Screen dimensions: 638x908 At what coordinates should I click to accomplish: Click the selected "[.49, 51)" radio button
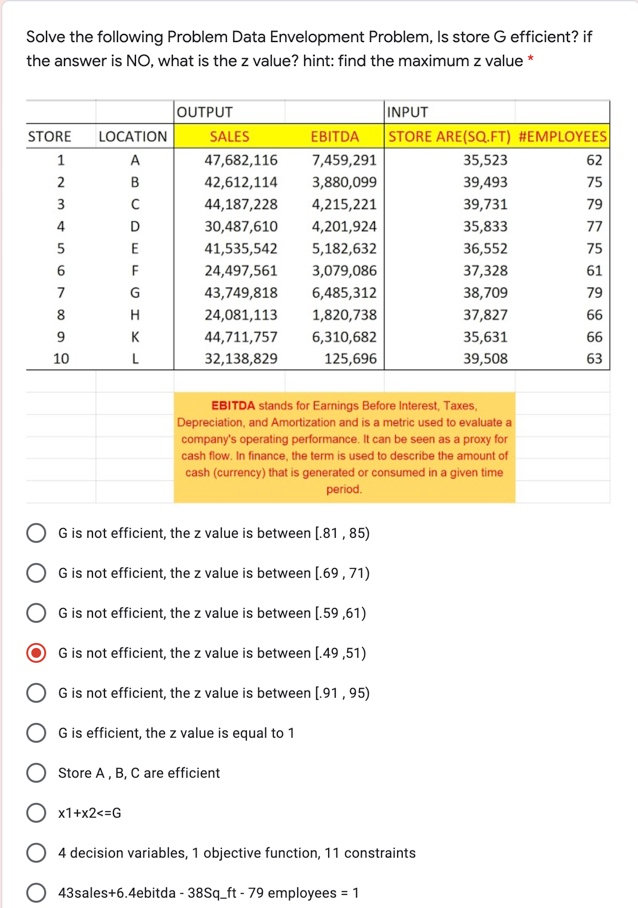click(x=36, y=653)
